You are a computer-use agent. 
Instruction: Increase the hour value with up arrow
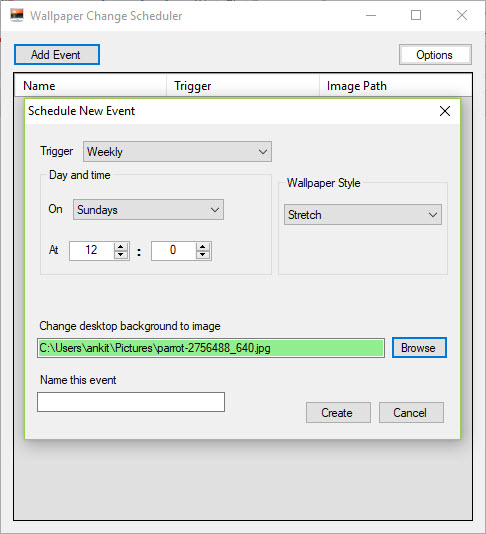pyautogui.click(x=121, y=247)
